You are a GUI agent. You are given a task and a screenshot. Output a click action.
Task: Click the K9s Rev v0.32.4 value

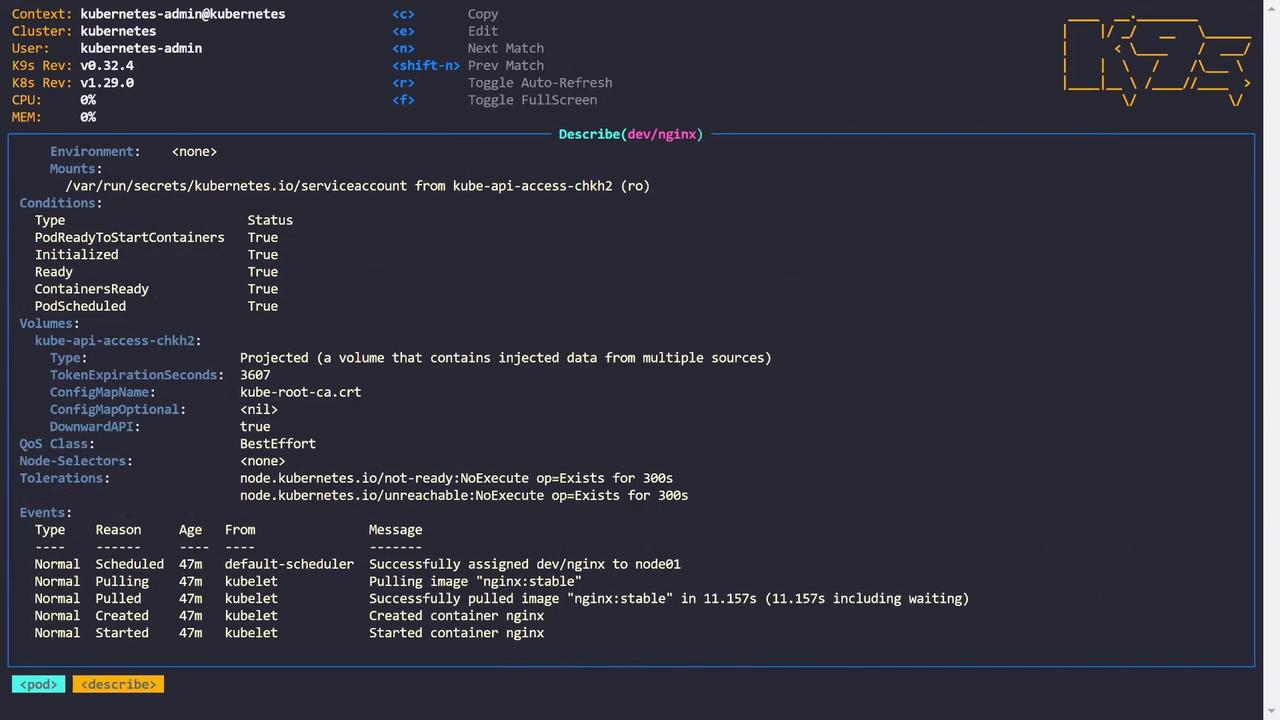click(107, 65)
